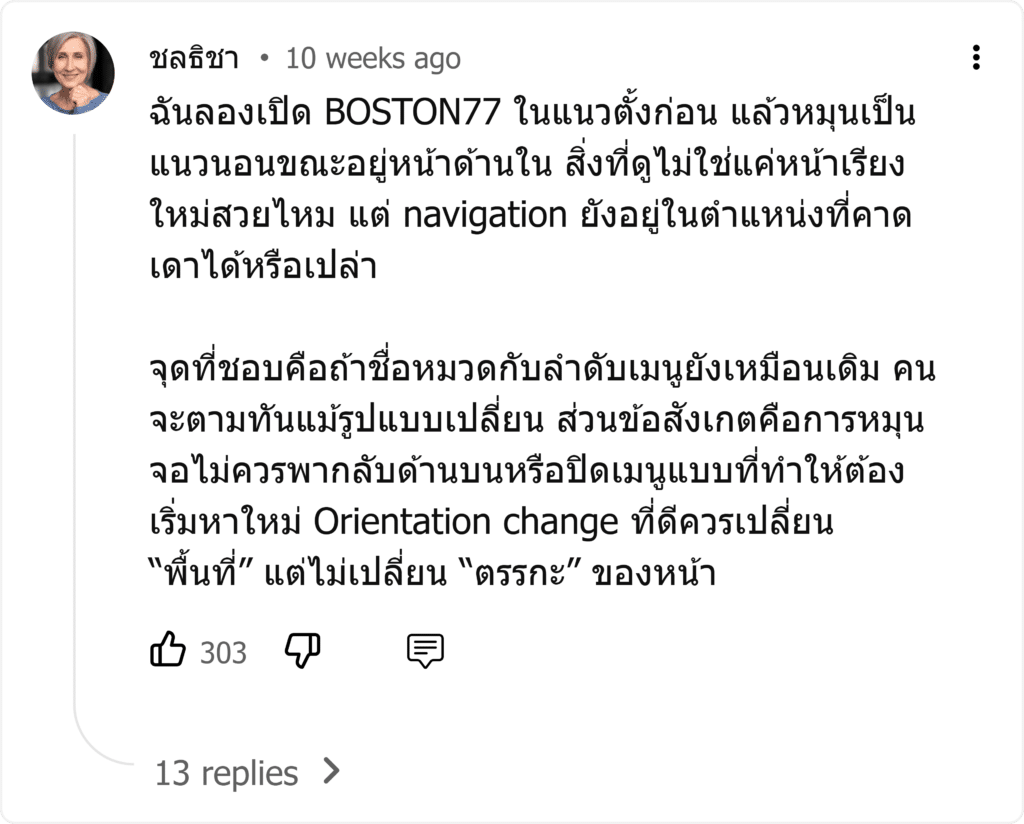Open the '10 weeks ago' timestamp link
1024x824 pixels.
point(374,59)
